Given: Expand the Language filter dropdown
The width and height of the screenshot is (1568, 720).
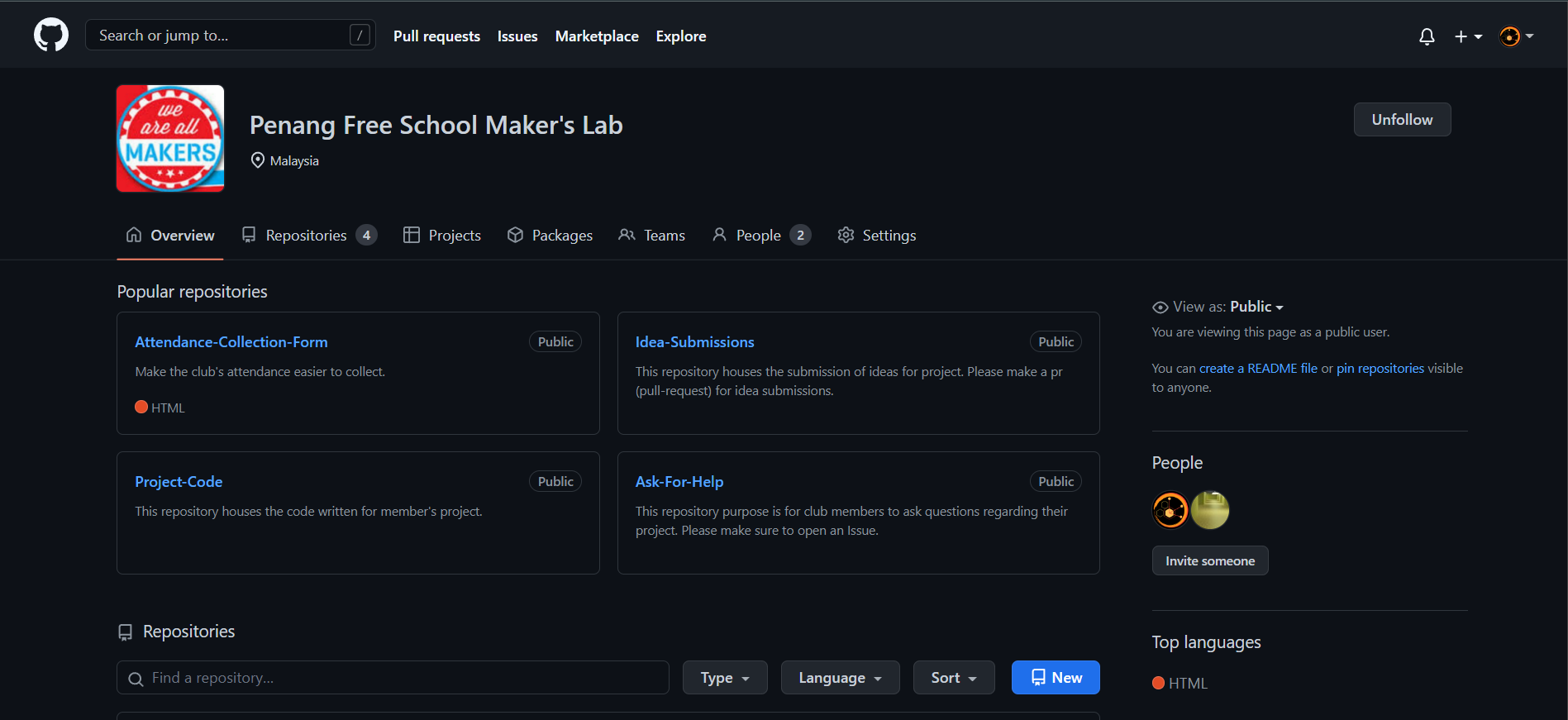Looking at the screenshot, I should (840, 678).
